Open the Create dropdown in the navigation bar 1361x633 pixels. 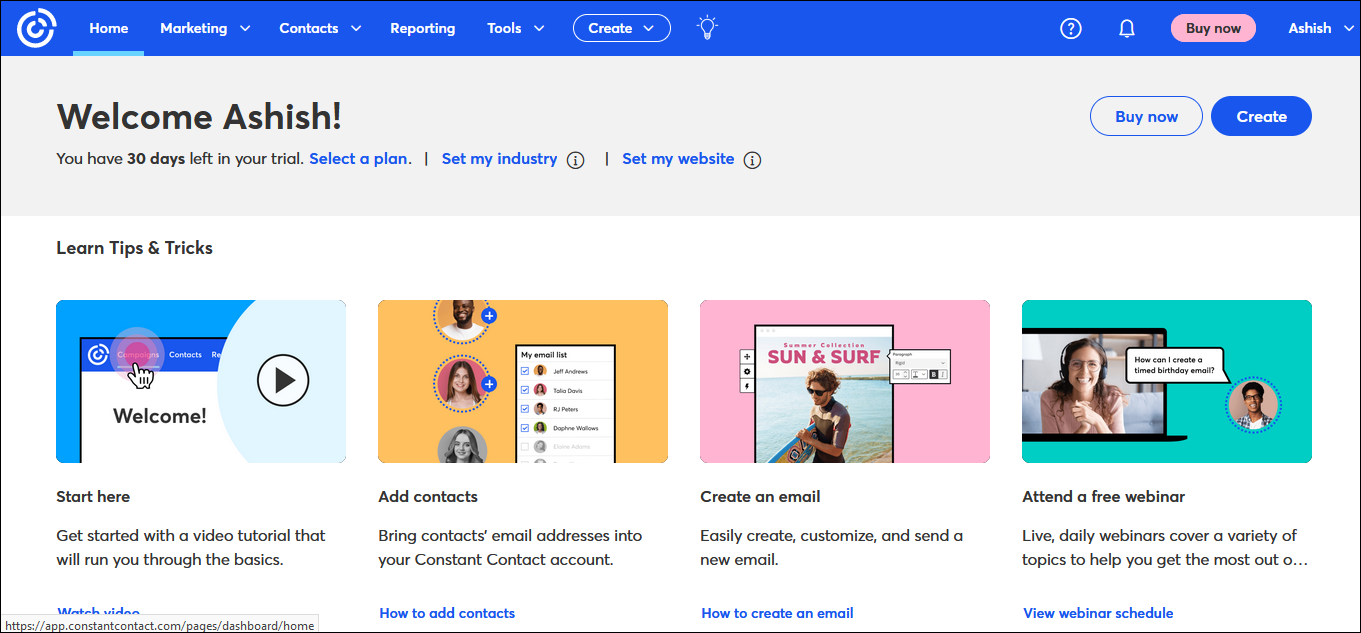(x=622, y=28)
